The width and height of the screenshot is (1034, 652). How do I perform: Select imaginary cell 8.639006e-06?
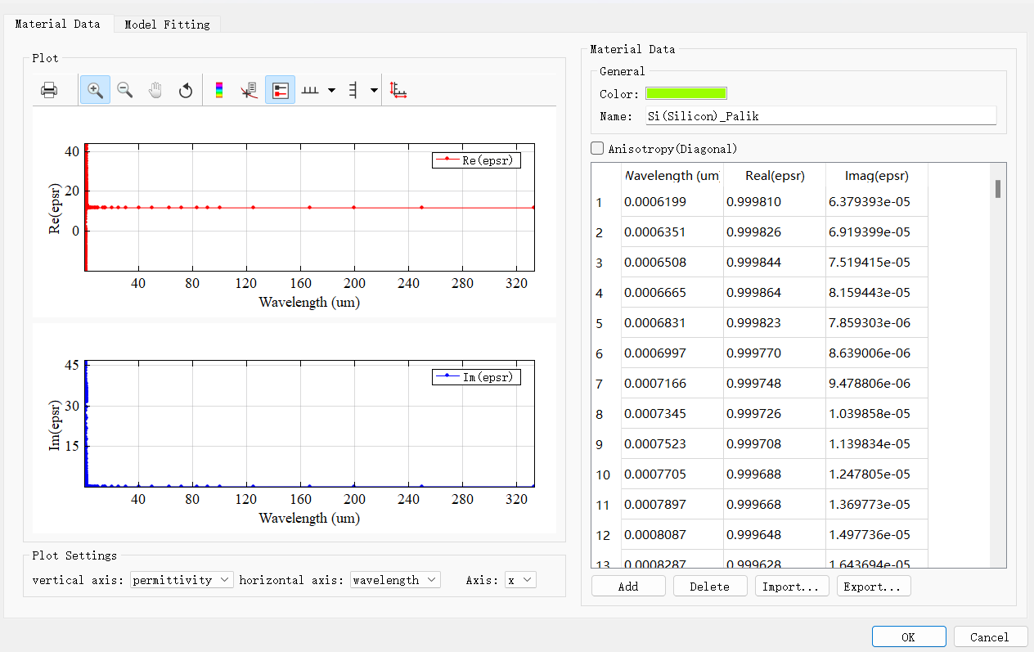point(876,353)
